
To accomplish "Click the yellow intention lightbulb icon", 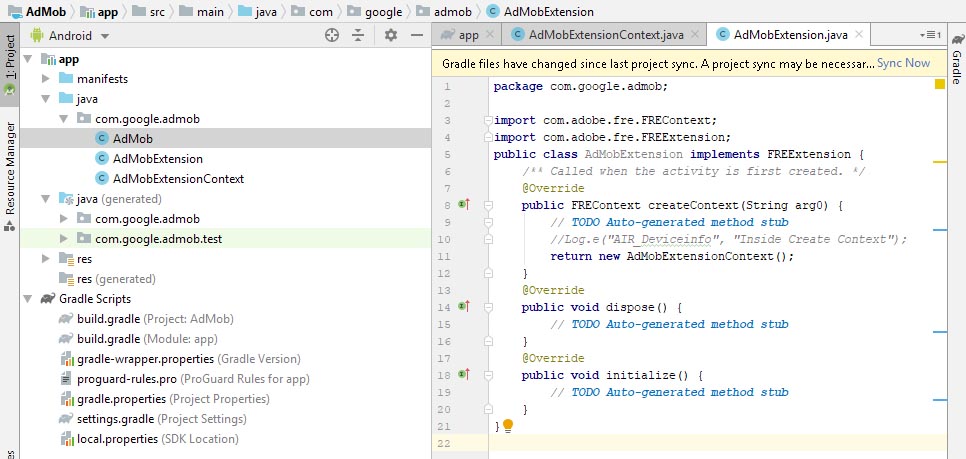I will (508, 425).
